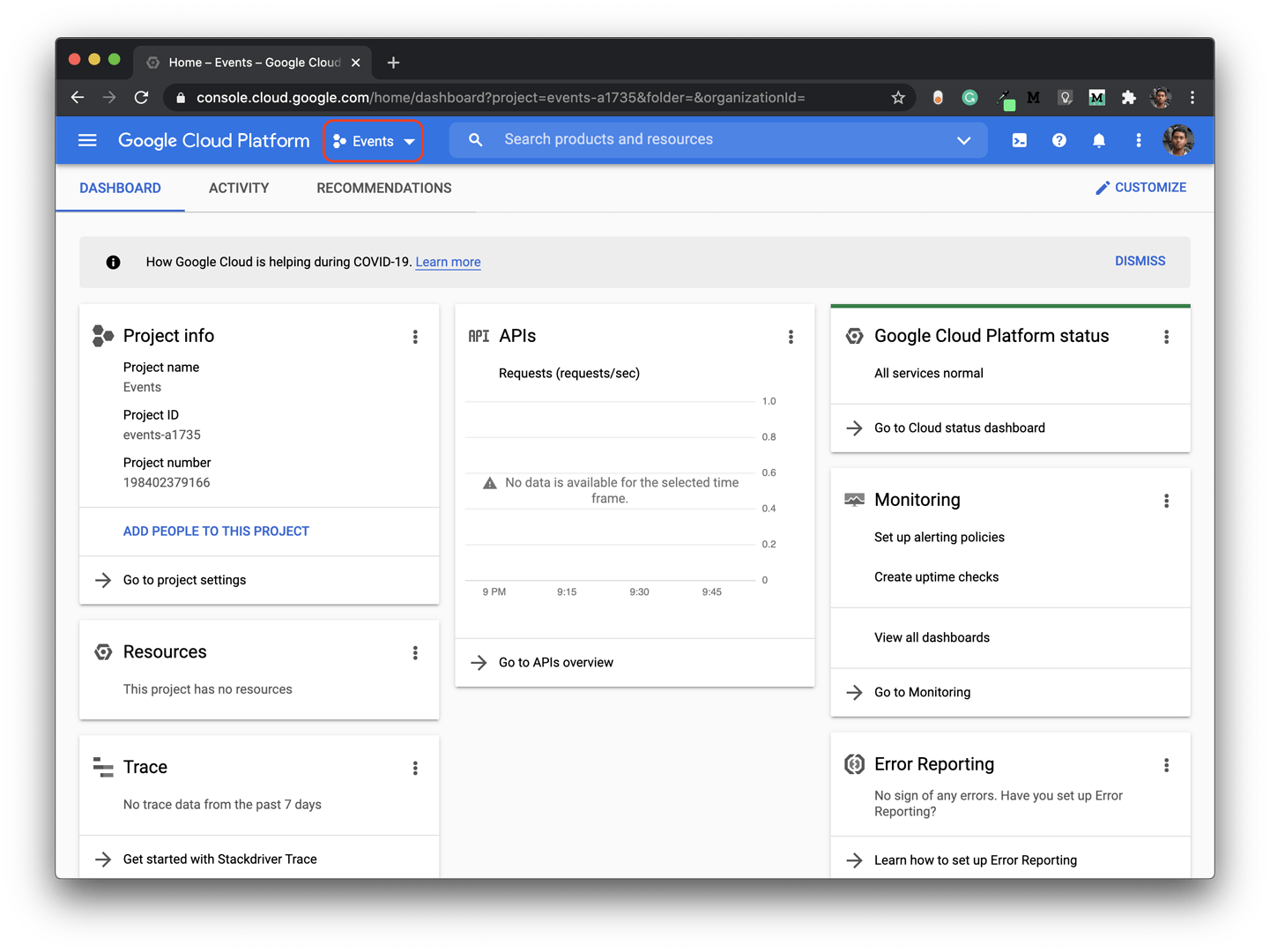Activate the Cloud Shell terminal icon
1270x952 pixels.
1019,140
